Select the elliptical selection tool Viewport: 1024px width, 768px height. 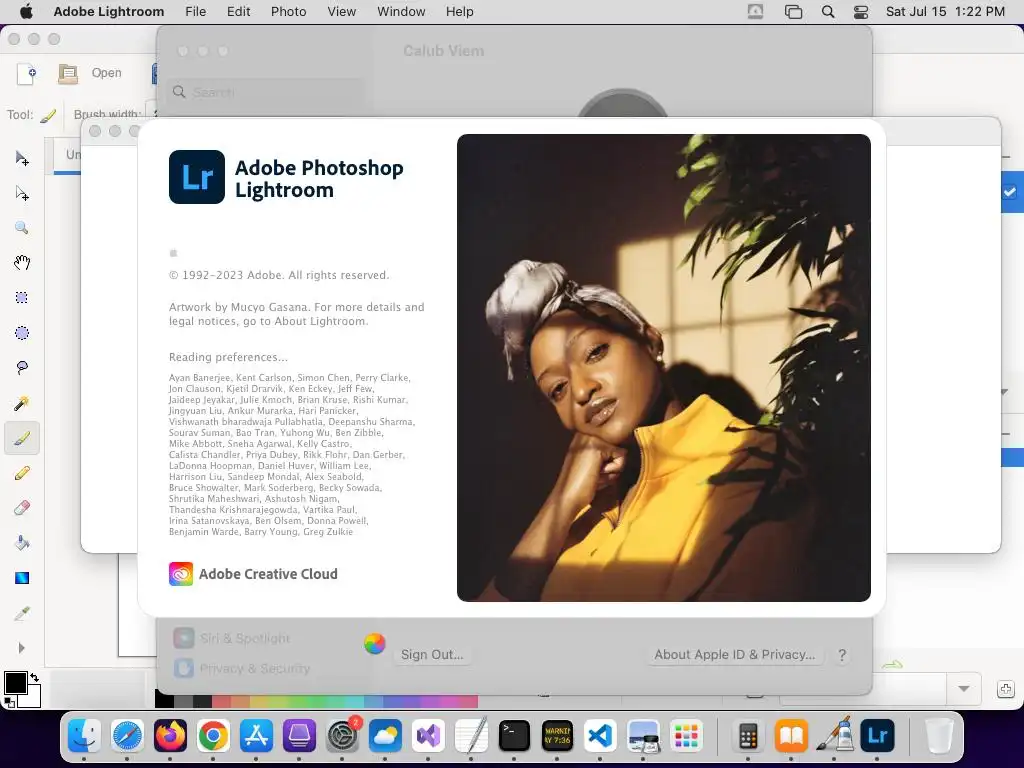pyautogui.click(x=22, y=333)
